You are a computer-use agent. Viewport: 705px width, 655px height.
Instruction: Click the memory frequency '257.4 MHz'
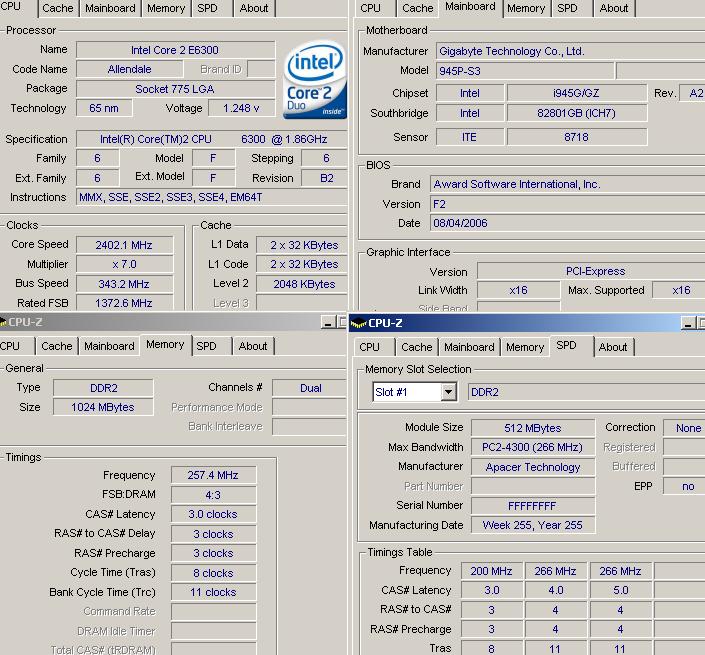[214, 475]
